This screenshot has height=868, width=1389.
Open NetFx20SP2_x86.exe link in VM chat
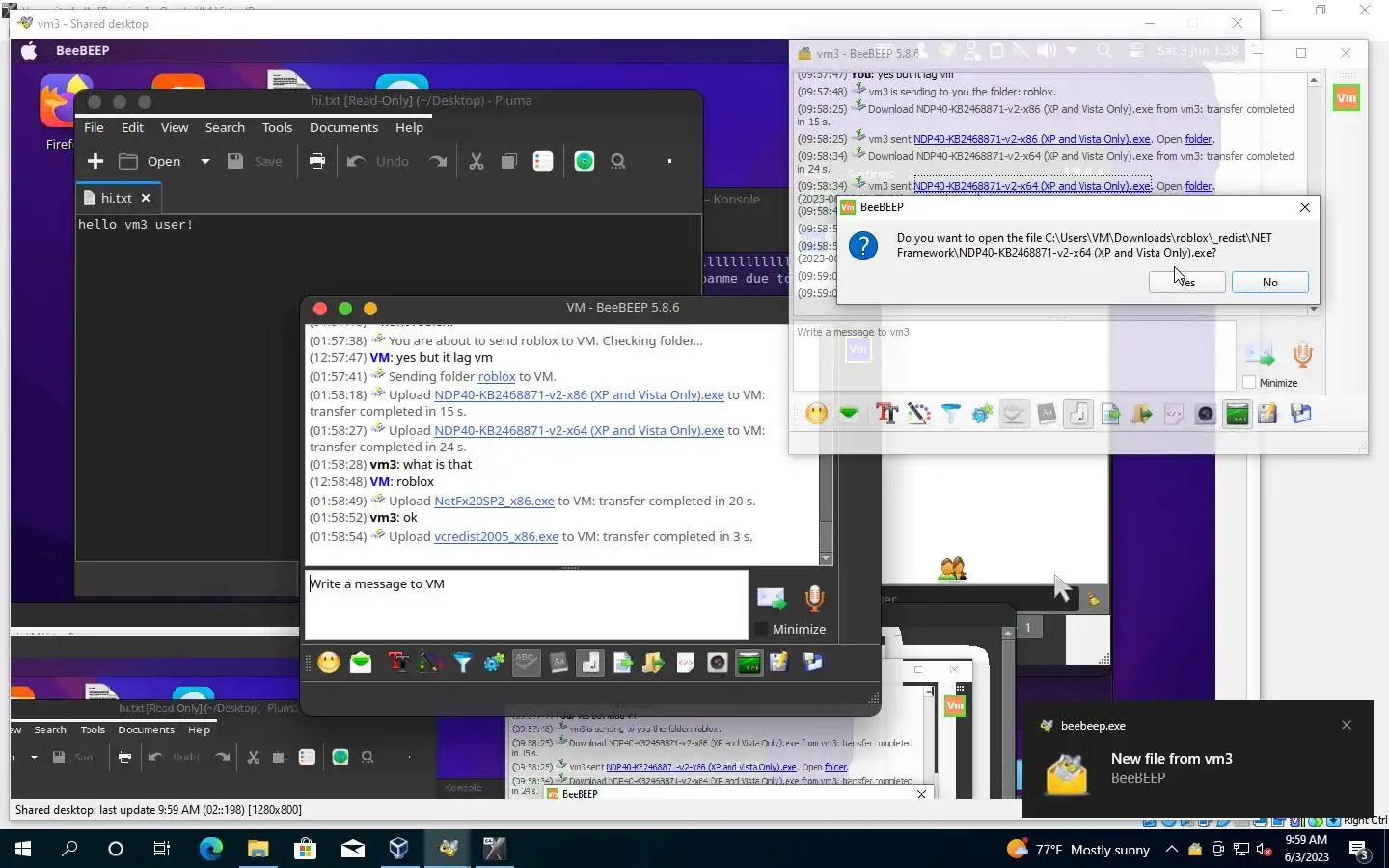pos(494,501)
